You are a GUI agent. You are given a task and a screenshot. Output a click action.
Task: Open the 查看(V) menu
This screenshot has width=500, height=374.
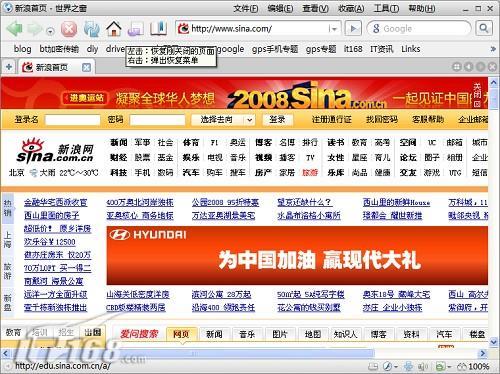click(315, 8)
